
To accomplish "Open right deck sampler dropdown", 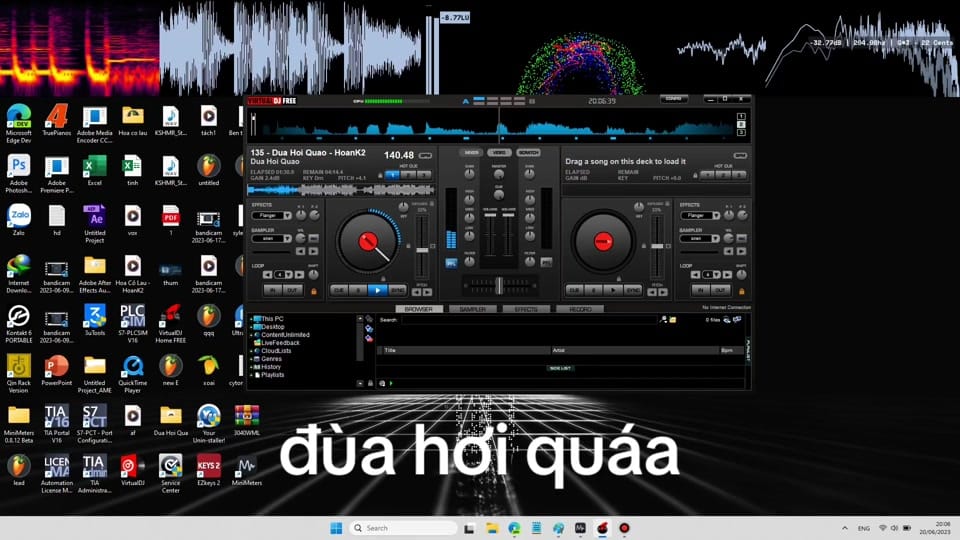I will [716, 238].
